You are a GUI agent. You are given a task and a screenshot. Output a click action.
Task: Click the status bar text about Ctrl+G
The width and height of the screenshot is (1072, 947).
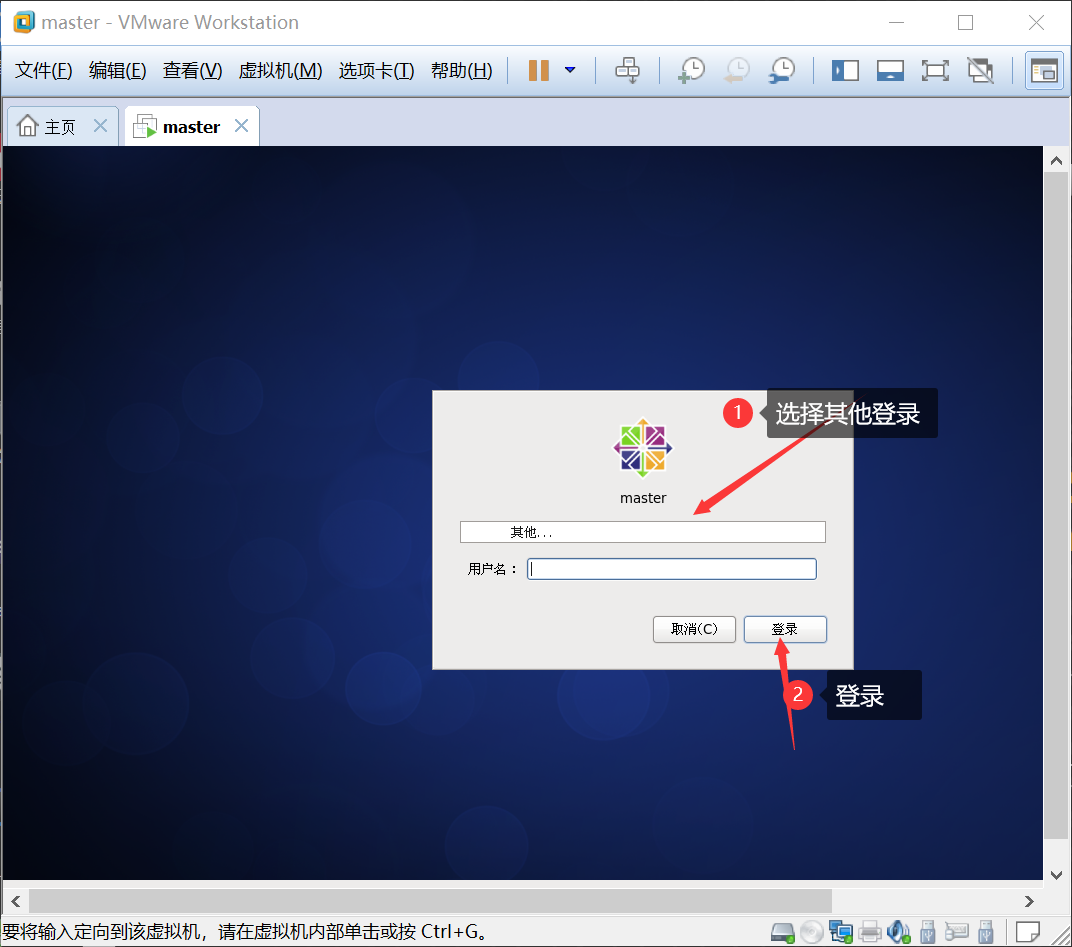(x=246, y=932)
